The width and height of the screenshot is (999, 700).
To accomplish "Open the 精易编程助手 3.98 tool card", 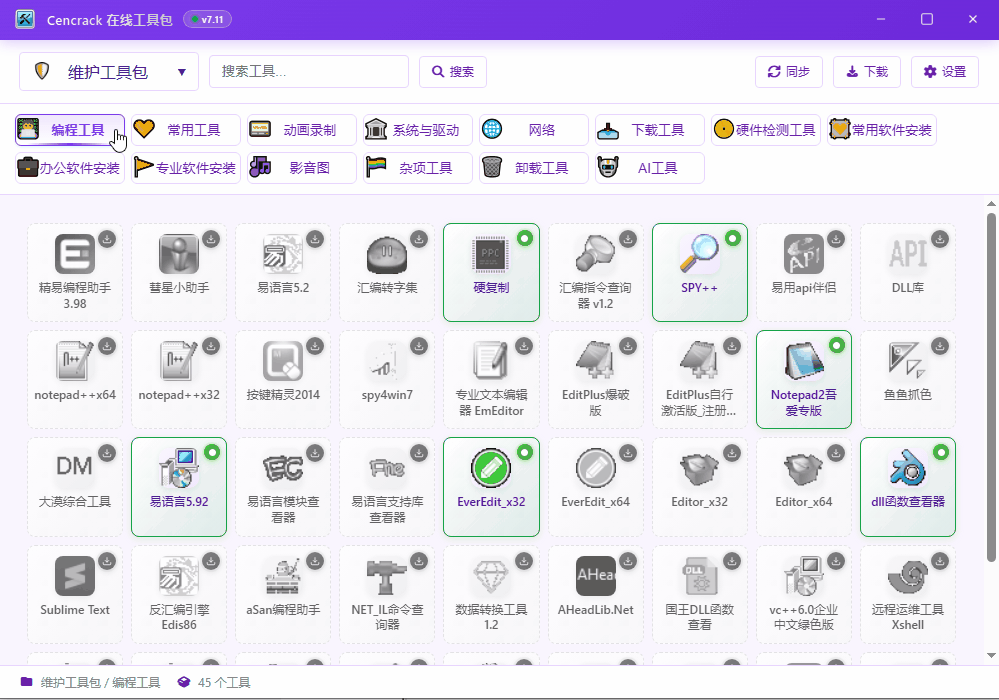I will click(x=75, y=273).
